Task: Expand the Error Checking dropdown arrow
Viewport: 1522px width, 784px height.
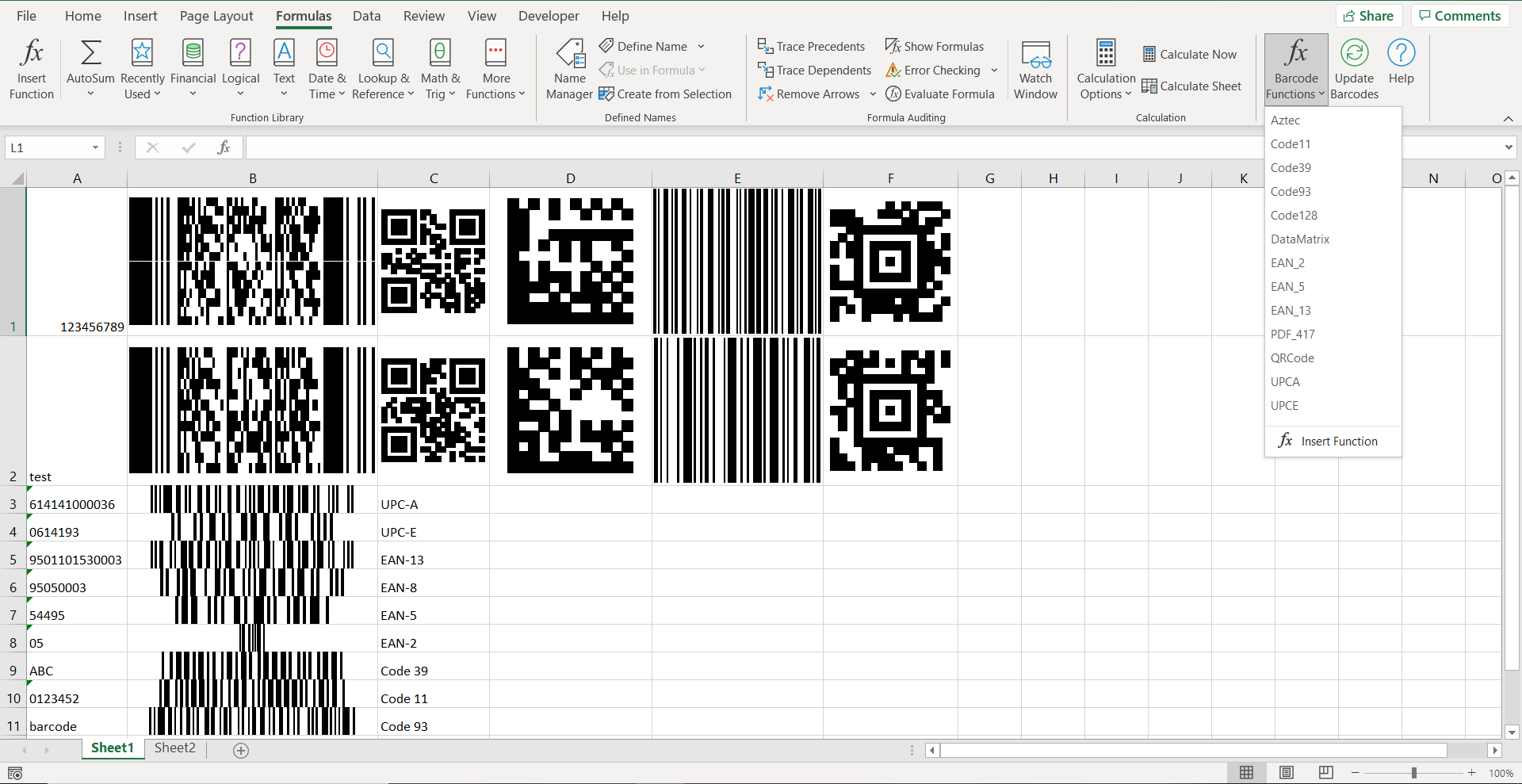Action: click(x=994, y=70)
